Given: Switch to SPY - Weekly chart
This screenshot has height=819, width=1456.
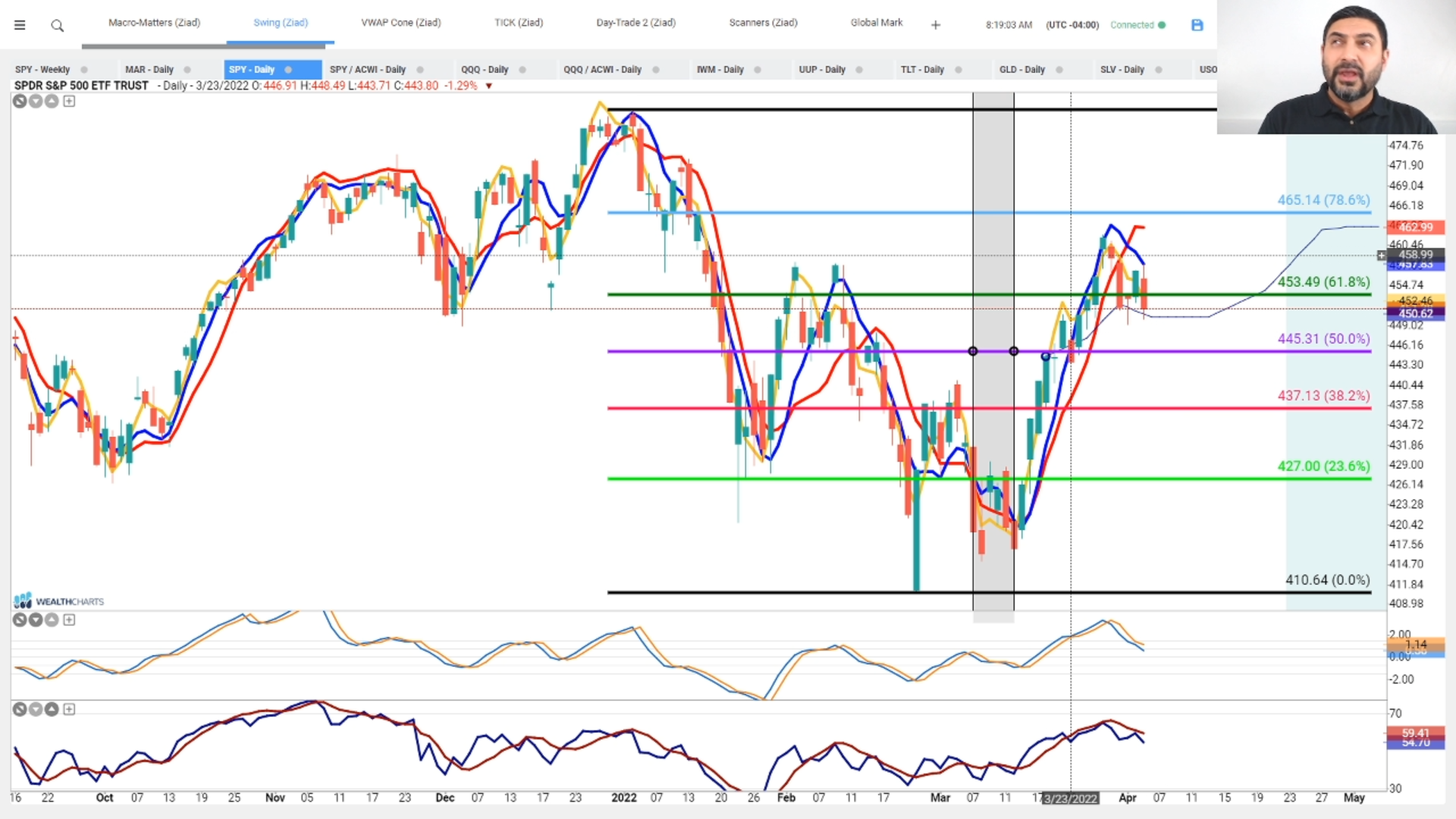Looking at the screenshot, I should (x=42, y=70).
